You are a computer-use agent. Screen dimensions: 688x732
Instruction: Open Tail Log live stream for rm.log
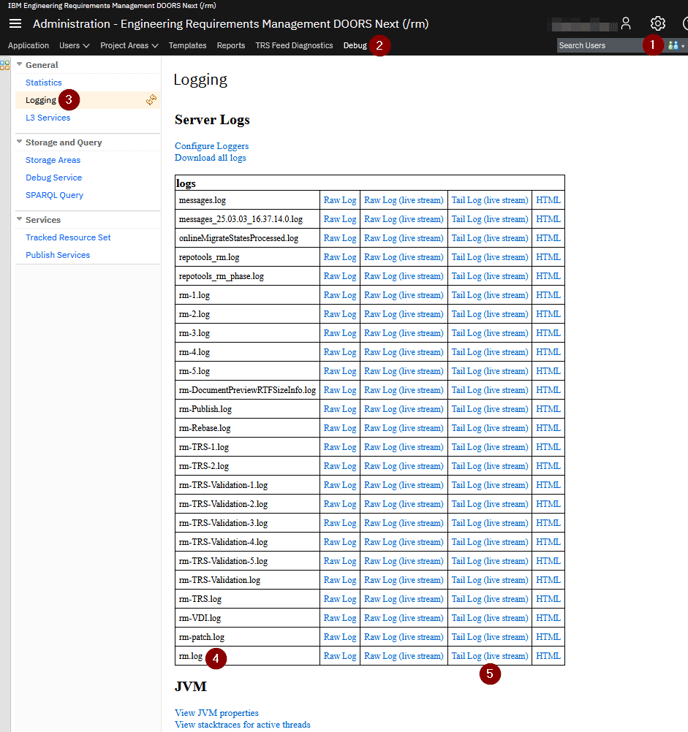tap(490, 656)
